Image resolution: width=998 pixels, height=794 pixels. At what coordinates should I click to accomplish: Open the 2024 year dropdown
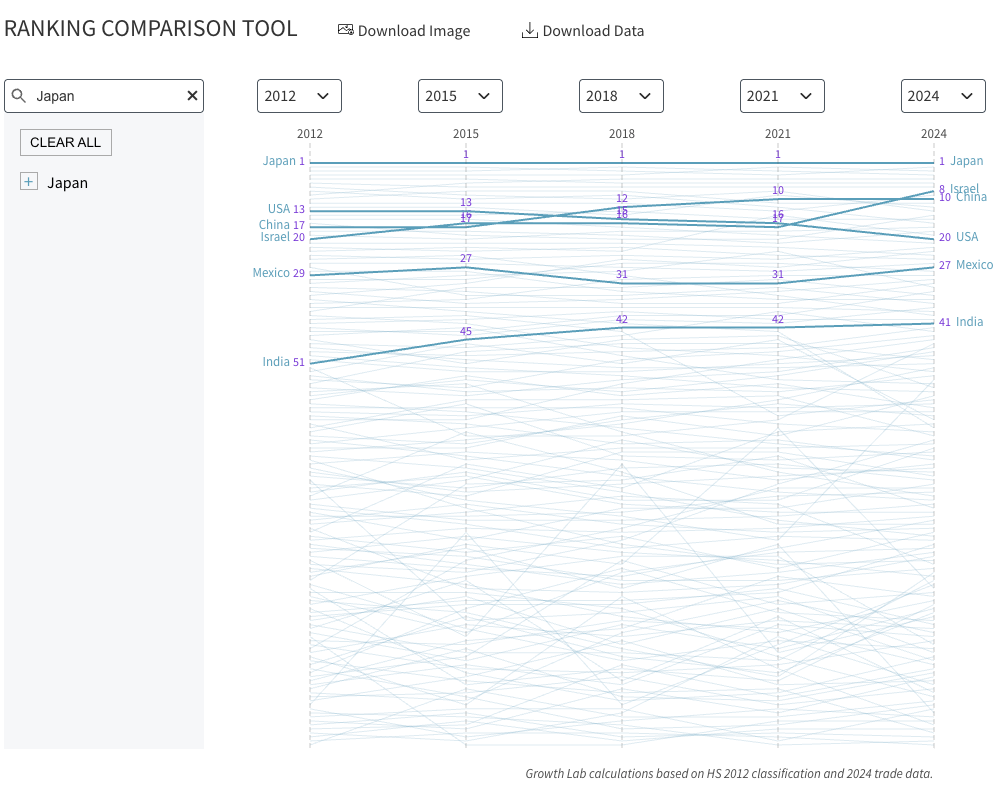(943, 96)
